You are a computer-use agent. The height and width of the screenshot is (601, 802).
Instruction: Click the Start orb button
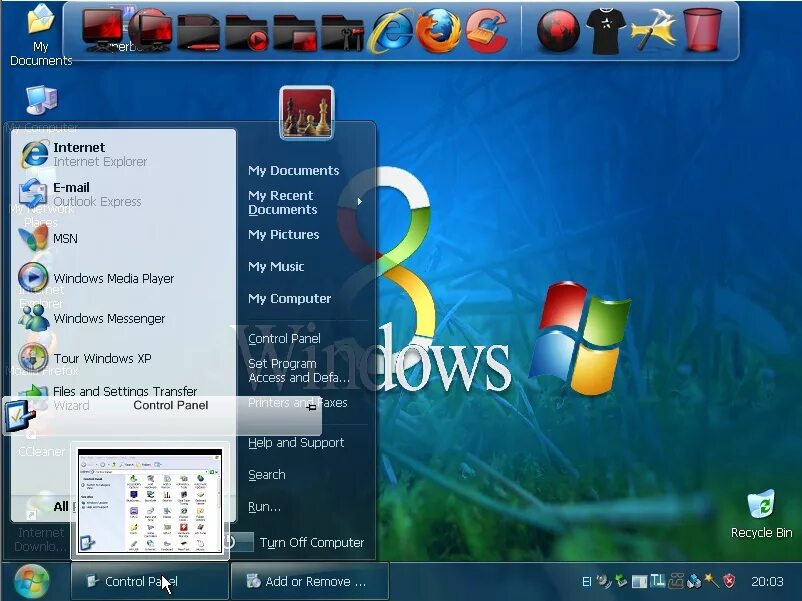click(32, 582)
